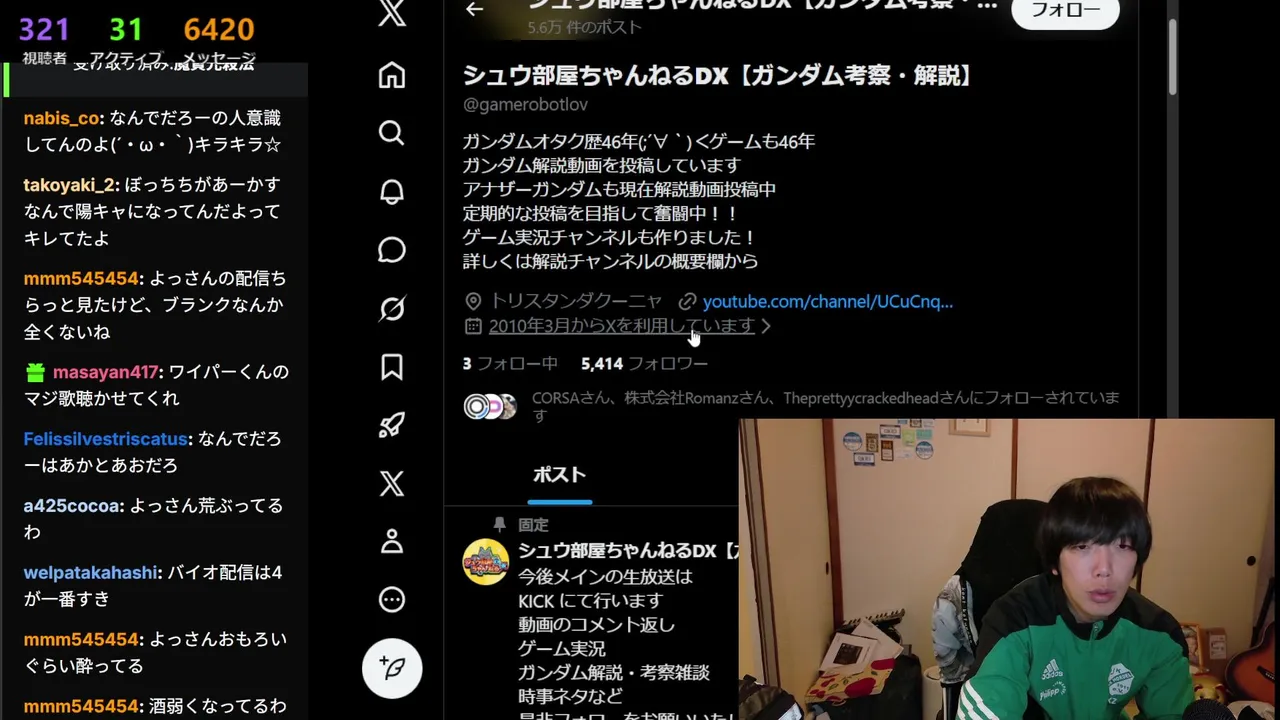Click the mutual followers avatar cluster

[x=490, y=406]
